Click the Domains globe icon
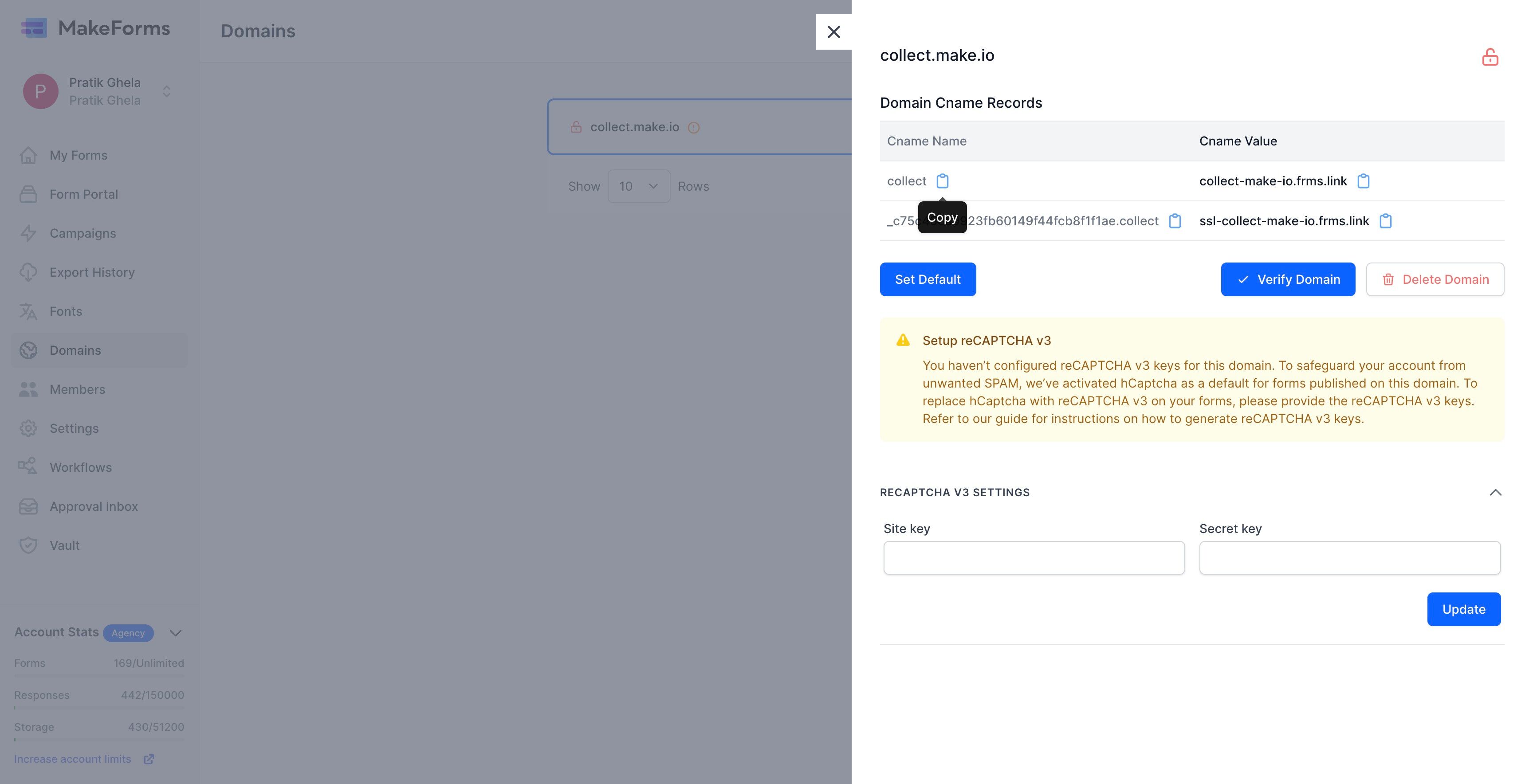Screen dimensions: 1533x784 click(28, 350)
